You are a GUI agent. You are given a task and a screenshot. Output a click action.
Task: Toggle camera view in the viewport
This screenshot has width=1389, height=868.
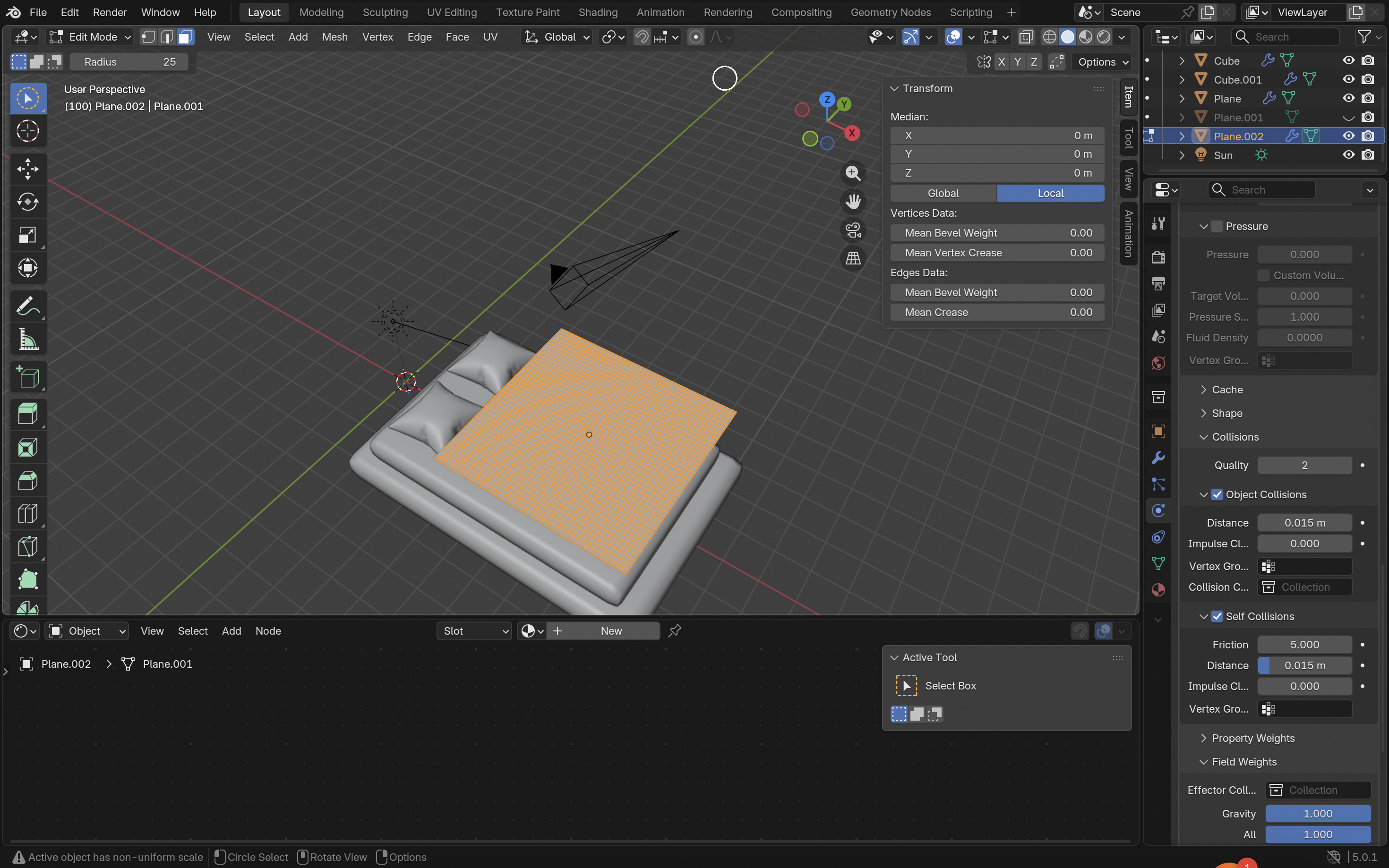853,230
